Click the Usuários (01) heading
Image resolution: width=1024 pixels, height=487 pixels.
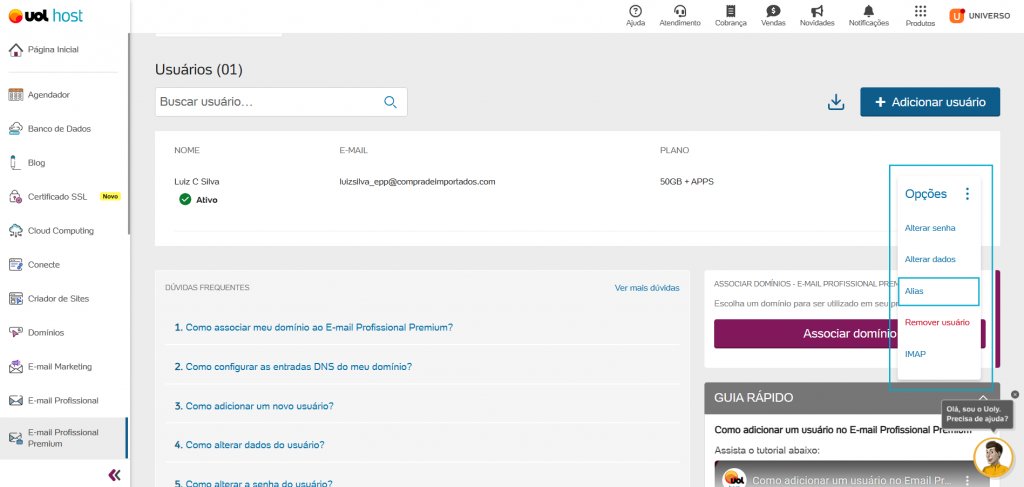pyautogui.click(x=199, y=69)
